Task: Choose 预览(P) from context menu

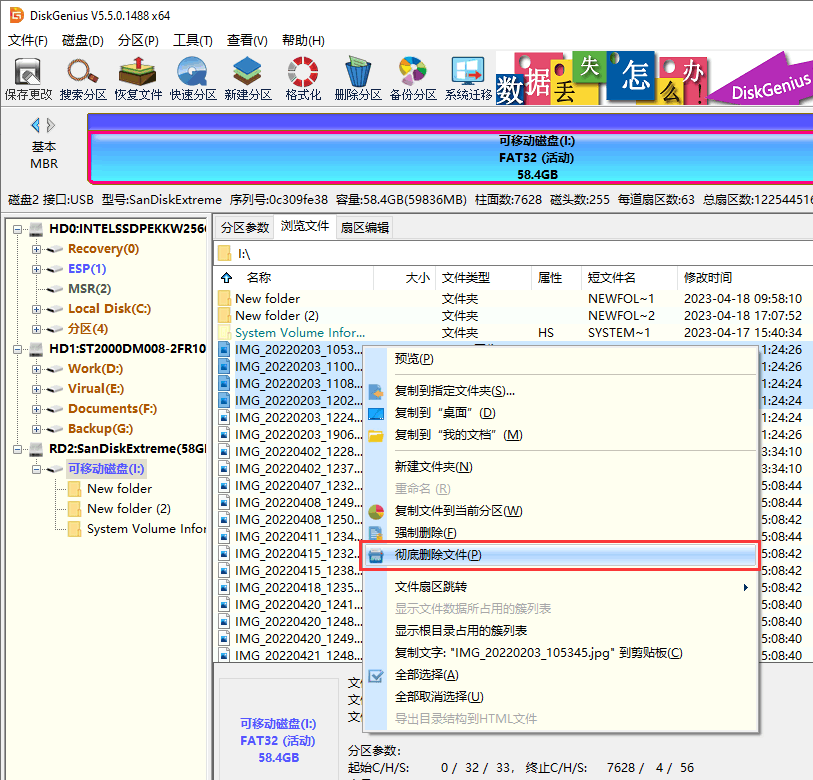Action: (560, 359)
